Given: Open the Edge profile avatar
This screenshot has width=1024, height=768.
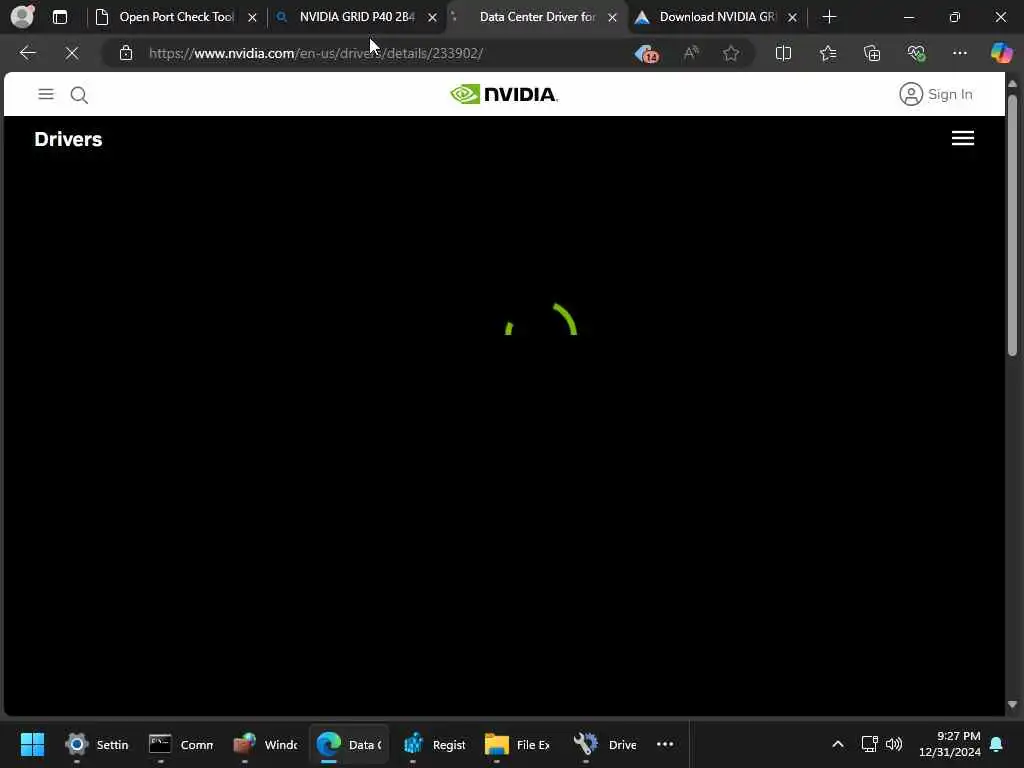Looking at the screenshot, I should (22, 16).
